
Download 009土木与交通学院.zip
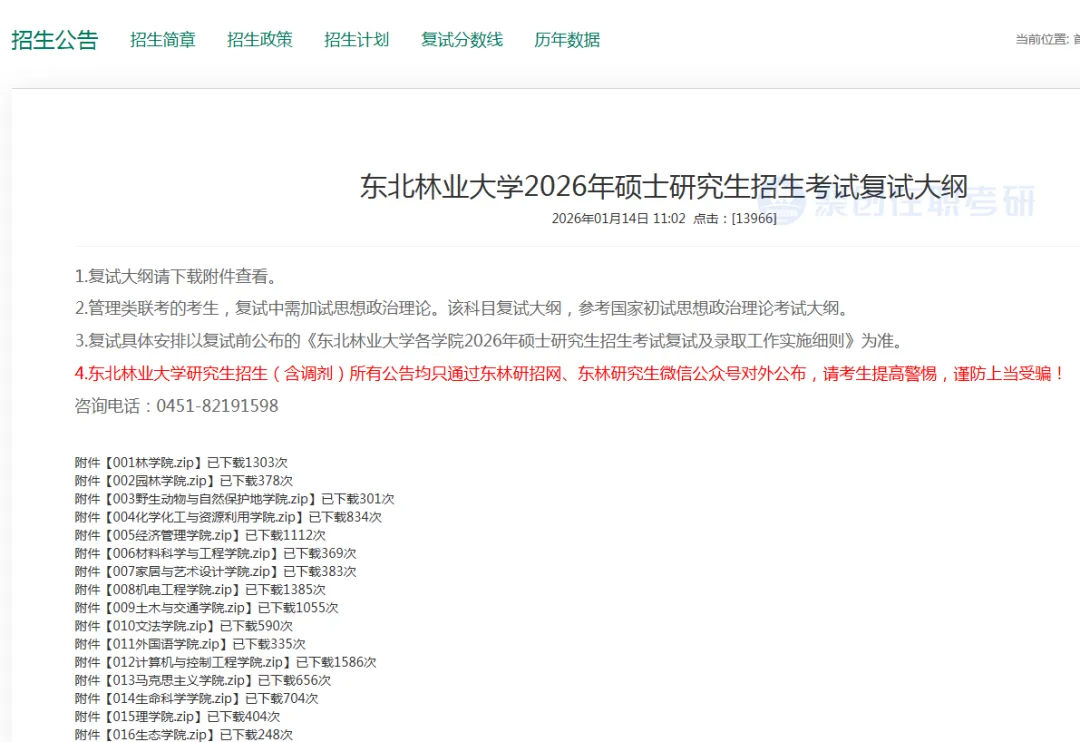pyautogui.click(x=178, y=608)
